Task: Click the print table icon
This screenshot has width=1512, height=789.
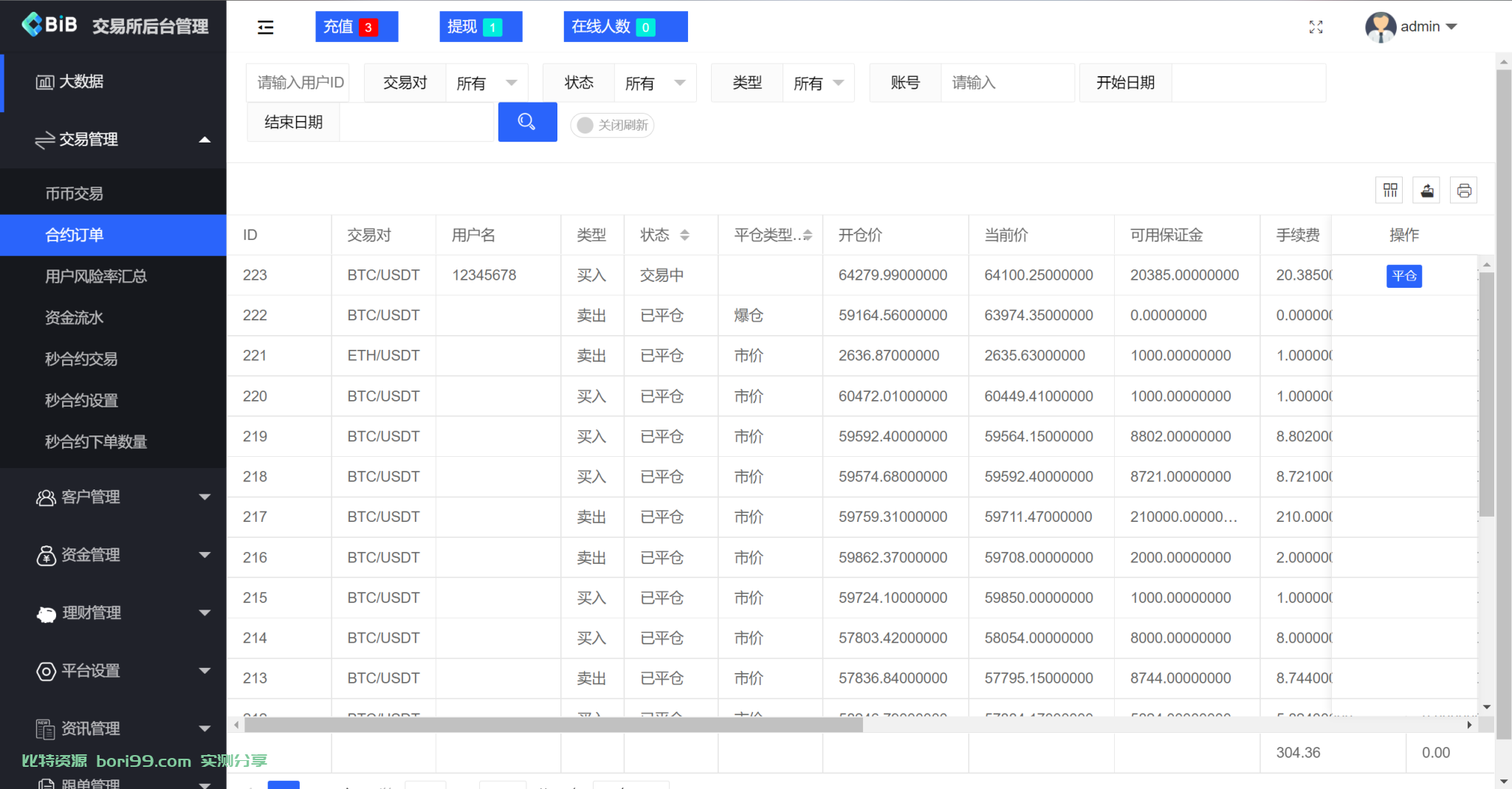Action: [x=1464, y=190]
